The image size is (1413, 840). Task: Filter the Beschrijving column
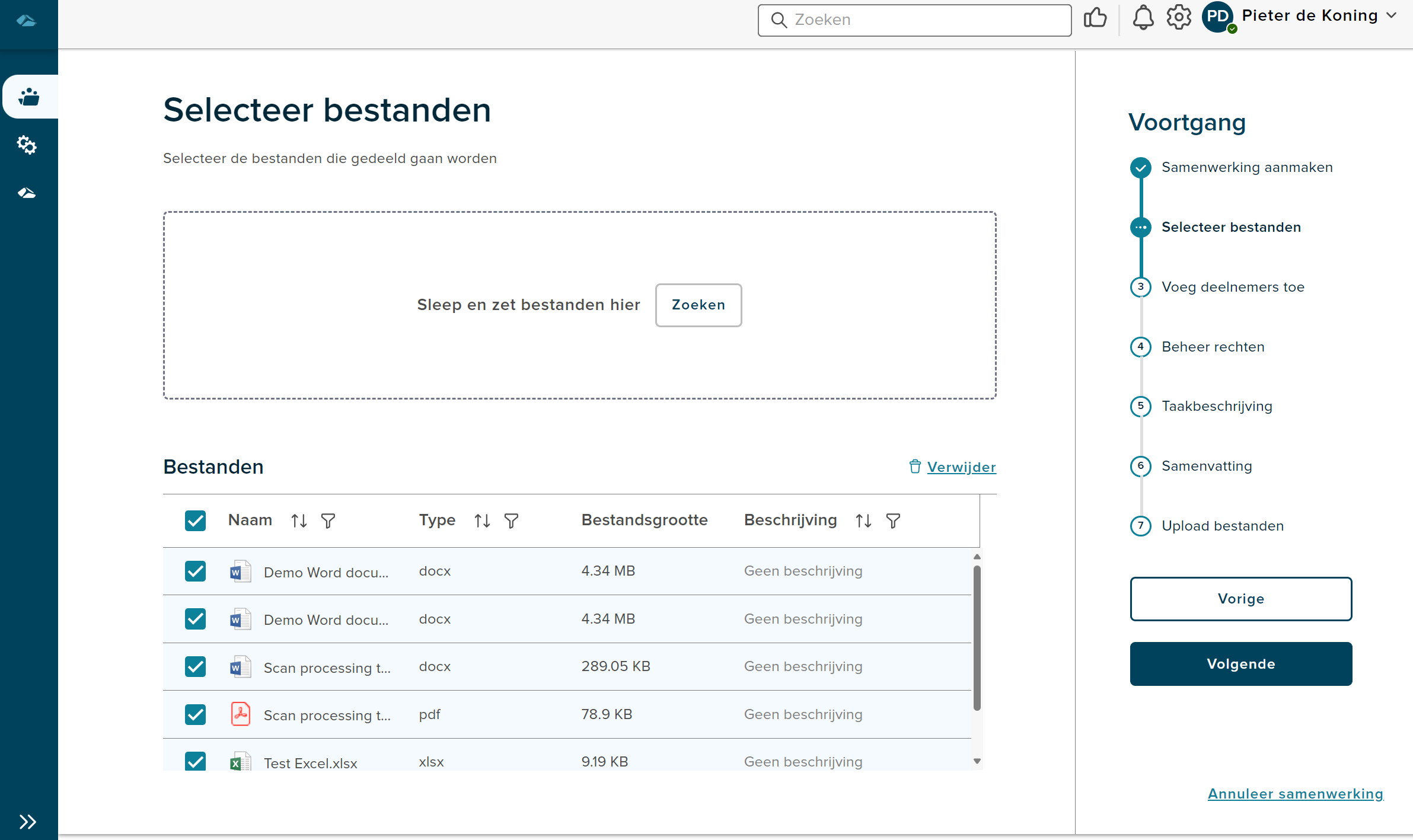click(893, 520)
